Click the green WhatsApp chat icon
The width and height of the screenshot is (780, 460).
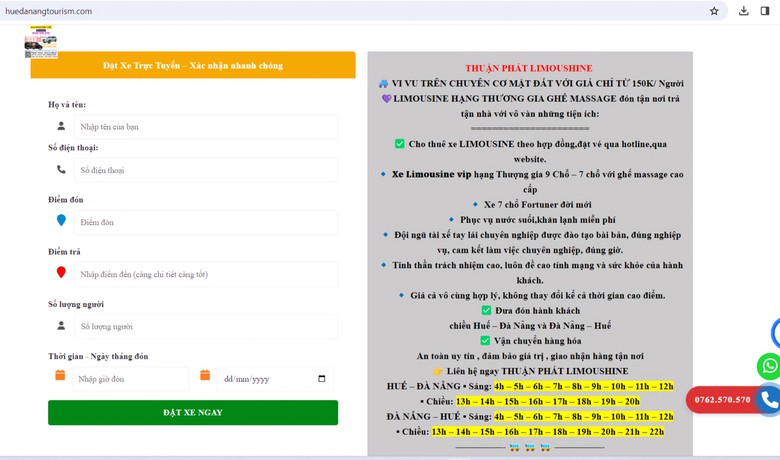click(768, 366)
